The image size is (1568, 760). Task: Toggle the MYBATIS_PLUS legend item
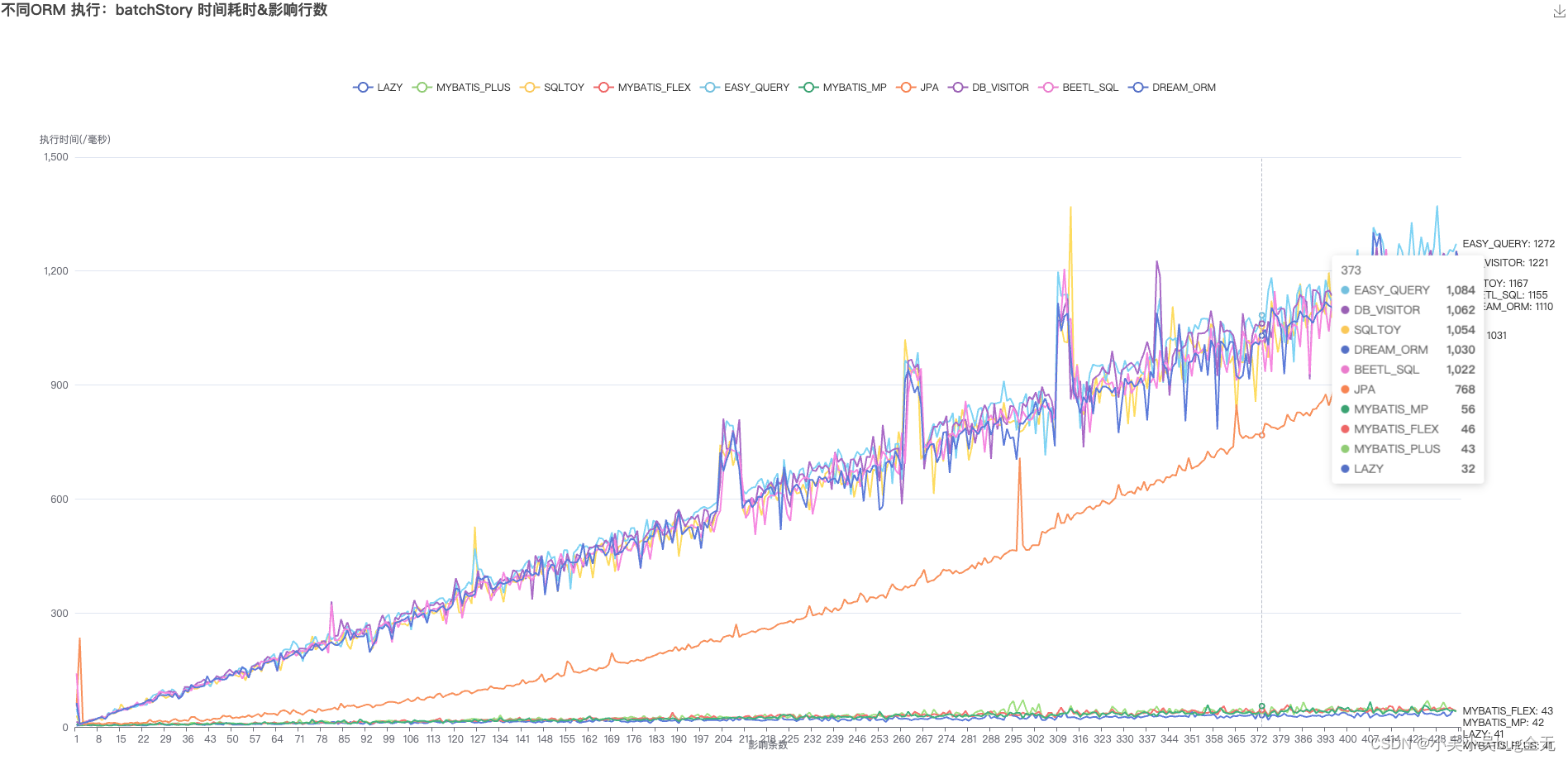[461, 88]
